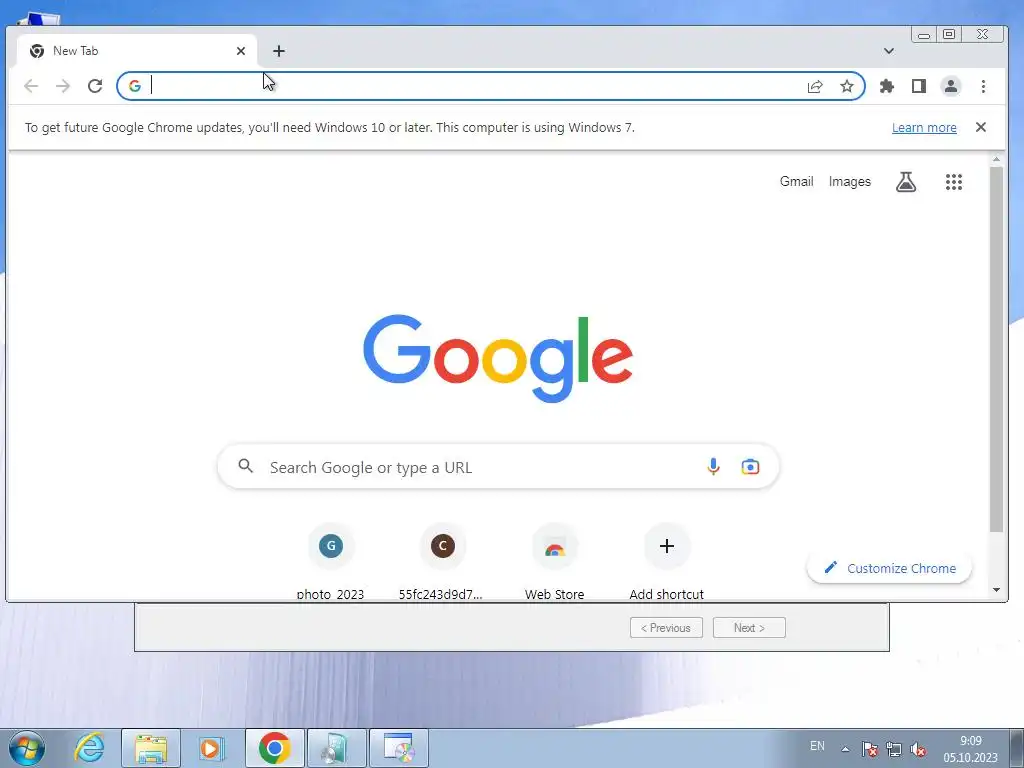This screenshot has width=1024, height=768.
Task: Click the Google search box
Action: tap(498, 466)
